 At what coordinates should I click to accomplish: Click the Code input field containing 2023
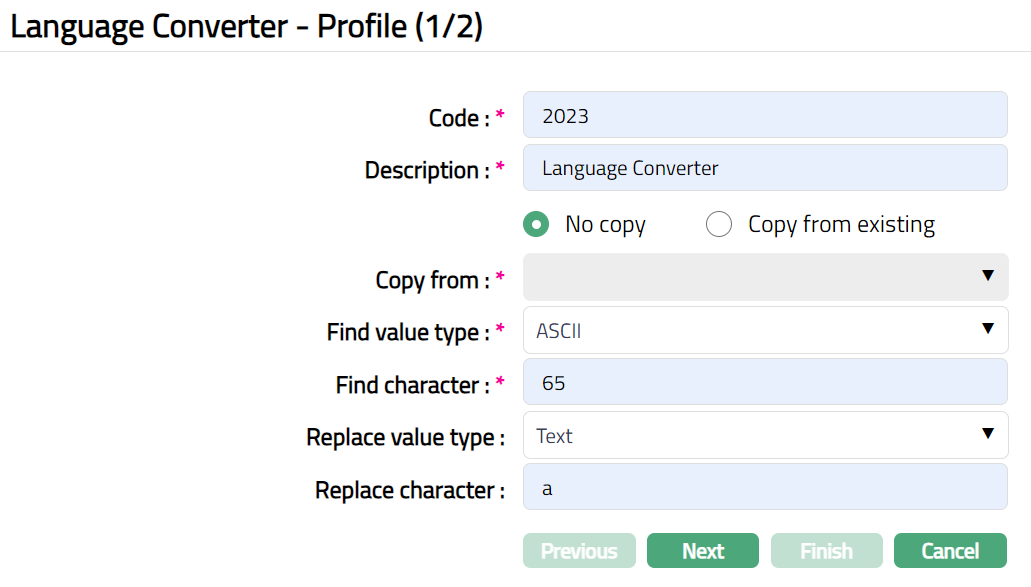[x=764, y=115]
